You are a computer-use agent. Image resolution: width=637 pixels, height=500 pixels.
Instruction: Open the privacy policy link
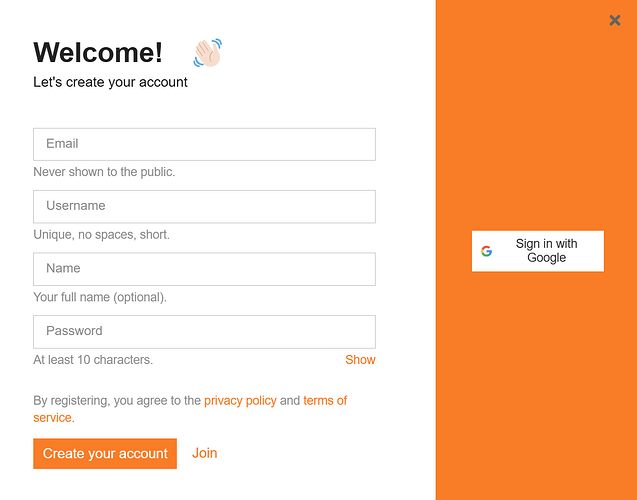(240, 401)
